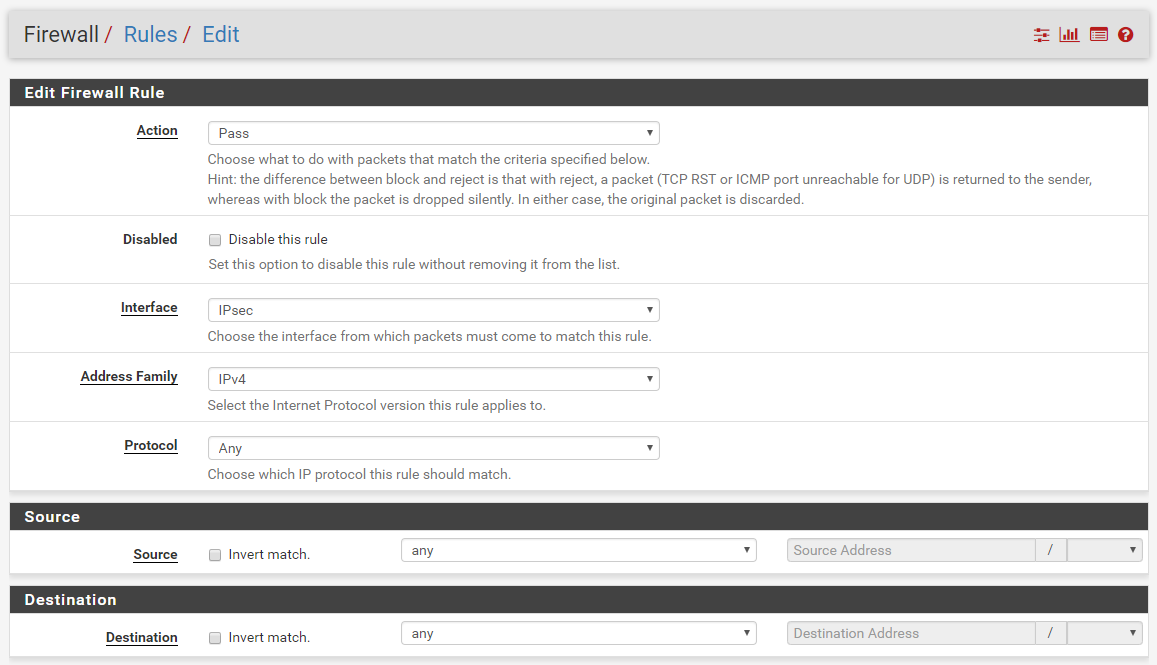Screen dimensions: 1157x665
Task: Click the underlined Interface label
Action: (149, 308)
